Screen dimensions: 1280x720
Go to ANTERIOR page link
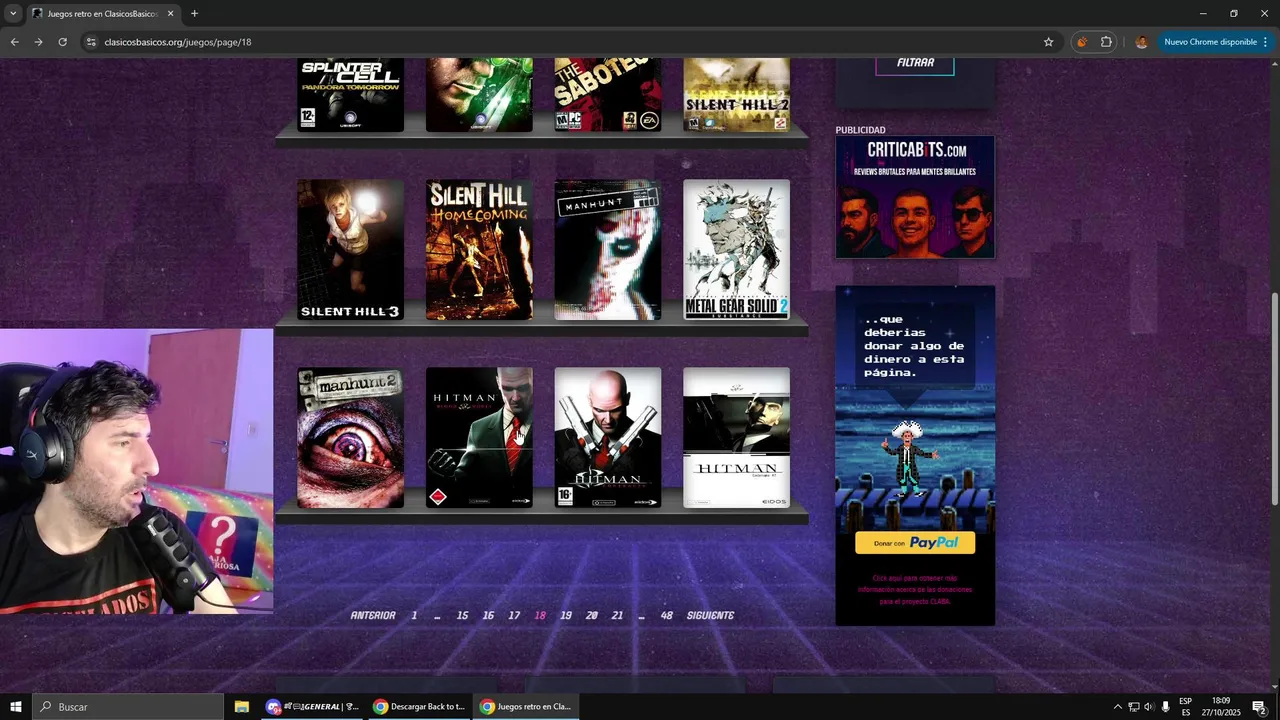tap(373, 616)
